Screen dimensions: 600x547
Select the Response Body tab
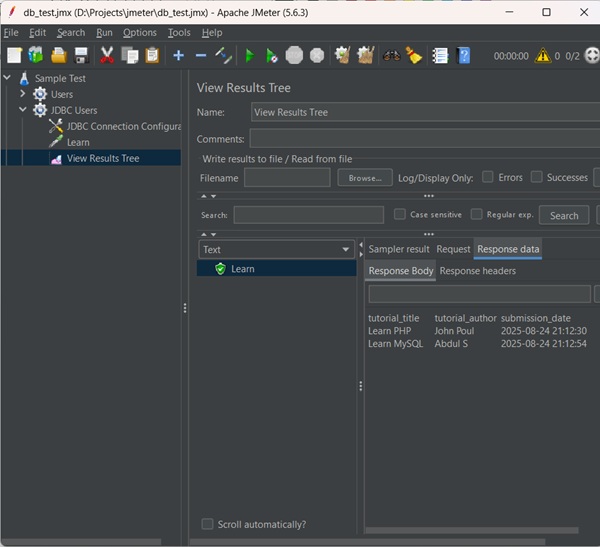click(401, 271)
